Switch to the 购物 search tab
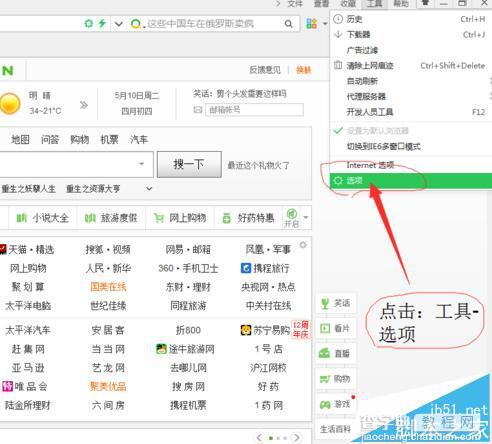 tap(80, 139)
